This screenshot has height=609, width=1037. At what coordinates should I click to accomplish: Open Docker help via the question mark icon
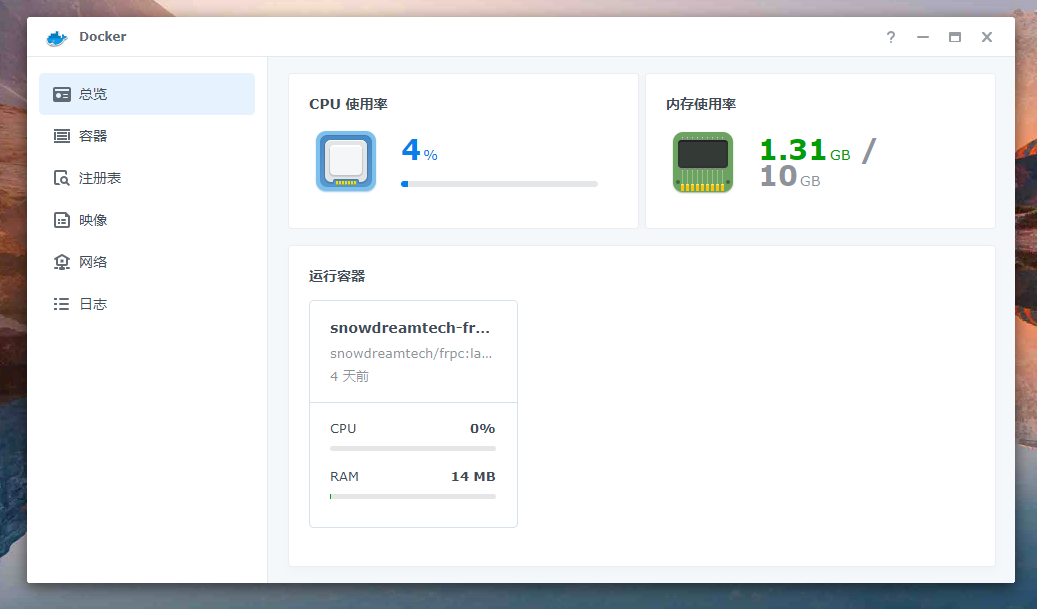(890, 37)
